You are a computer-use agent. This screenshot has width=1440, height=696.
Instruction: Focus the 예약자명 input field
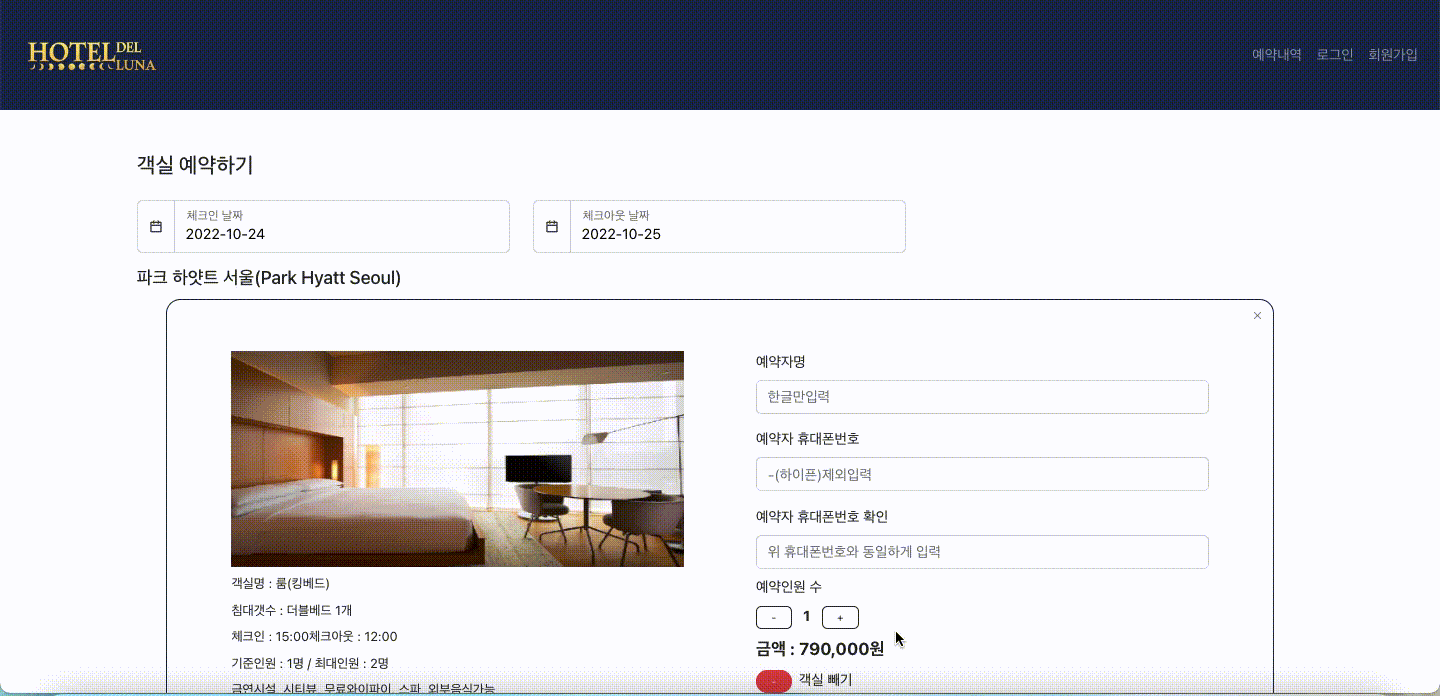(x=982, y=397)
